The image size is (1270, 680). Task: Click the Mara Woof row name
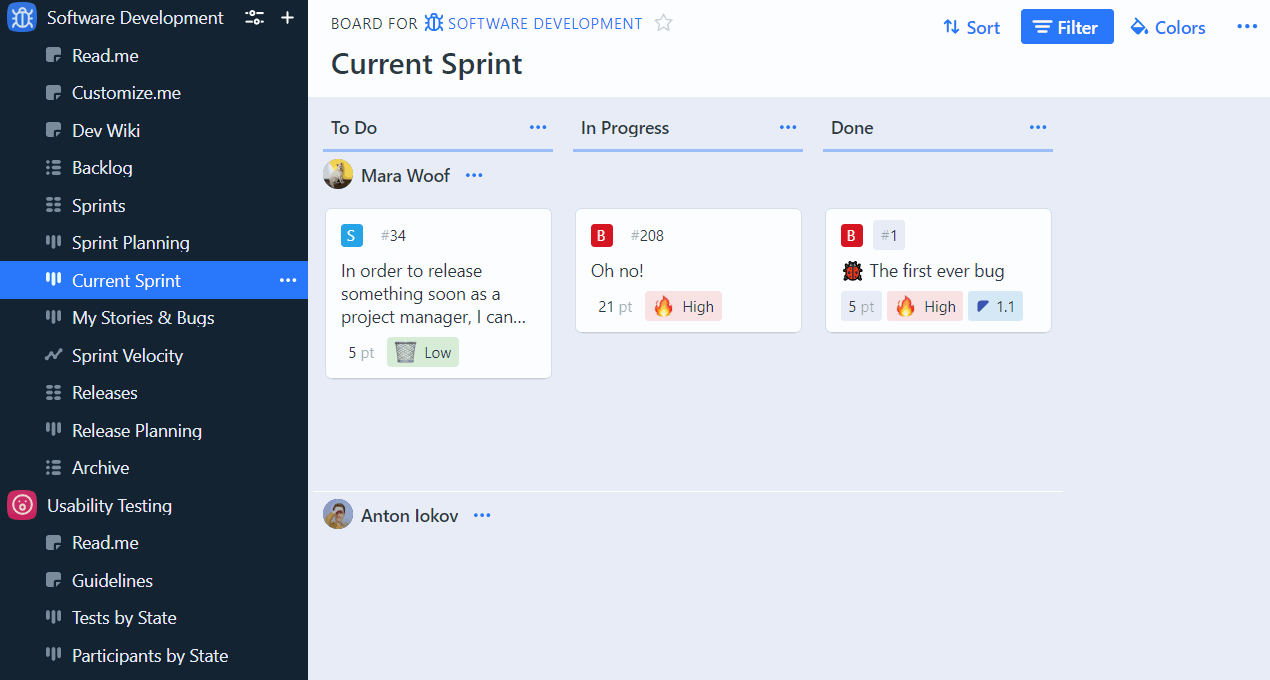(x=405, y=175)
